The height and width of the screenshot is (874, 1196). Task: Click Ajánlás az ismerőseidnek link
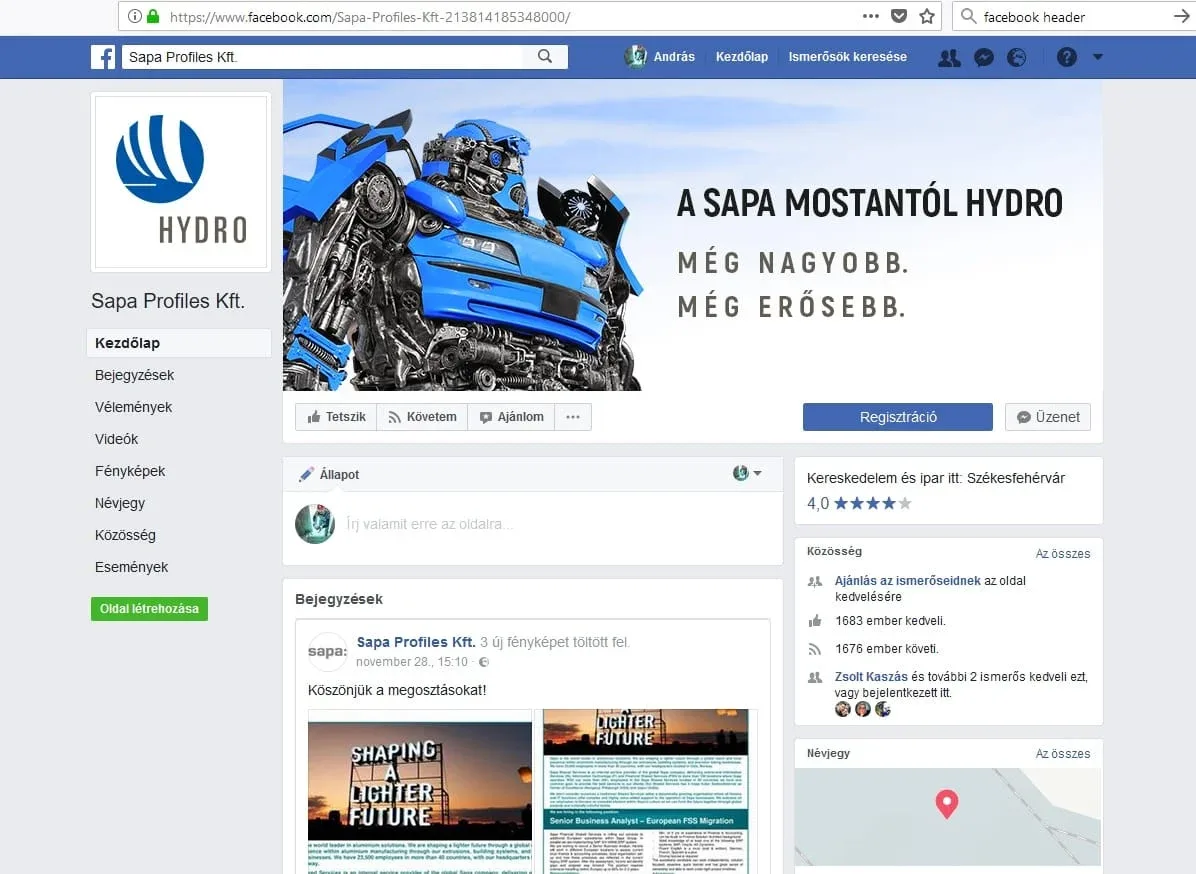click(x=907, y=580)
